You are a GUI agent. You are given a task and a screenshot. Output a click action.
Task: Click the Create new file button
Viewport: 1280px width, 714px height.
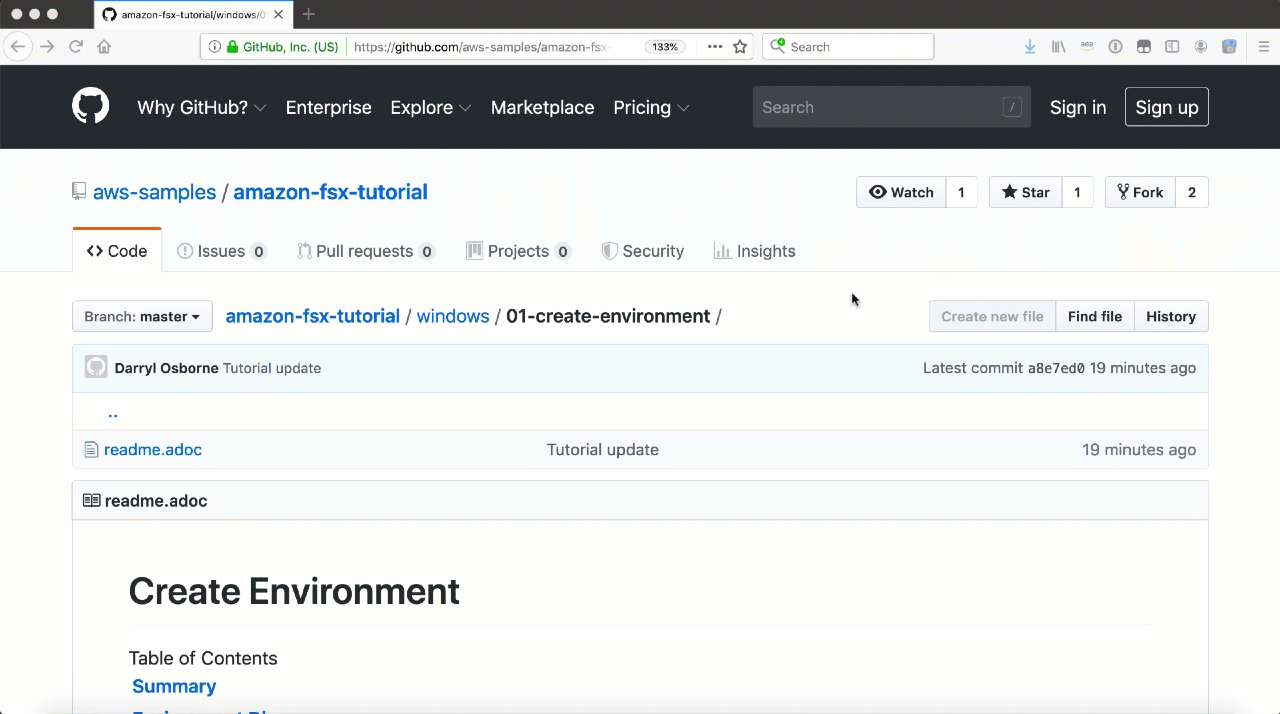coord(992,316)
